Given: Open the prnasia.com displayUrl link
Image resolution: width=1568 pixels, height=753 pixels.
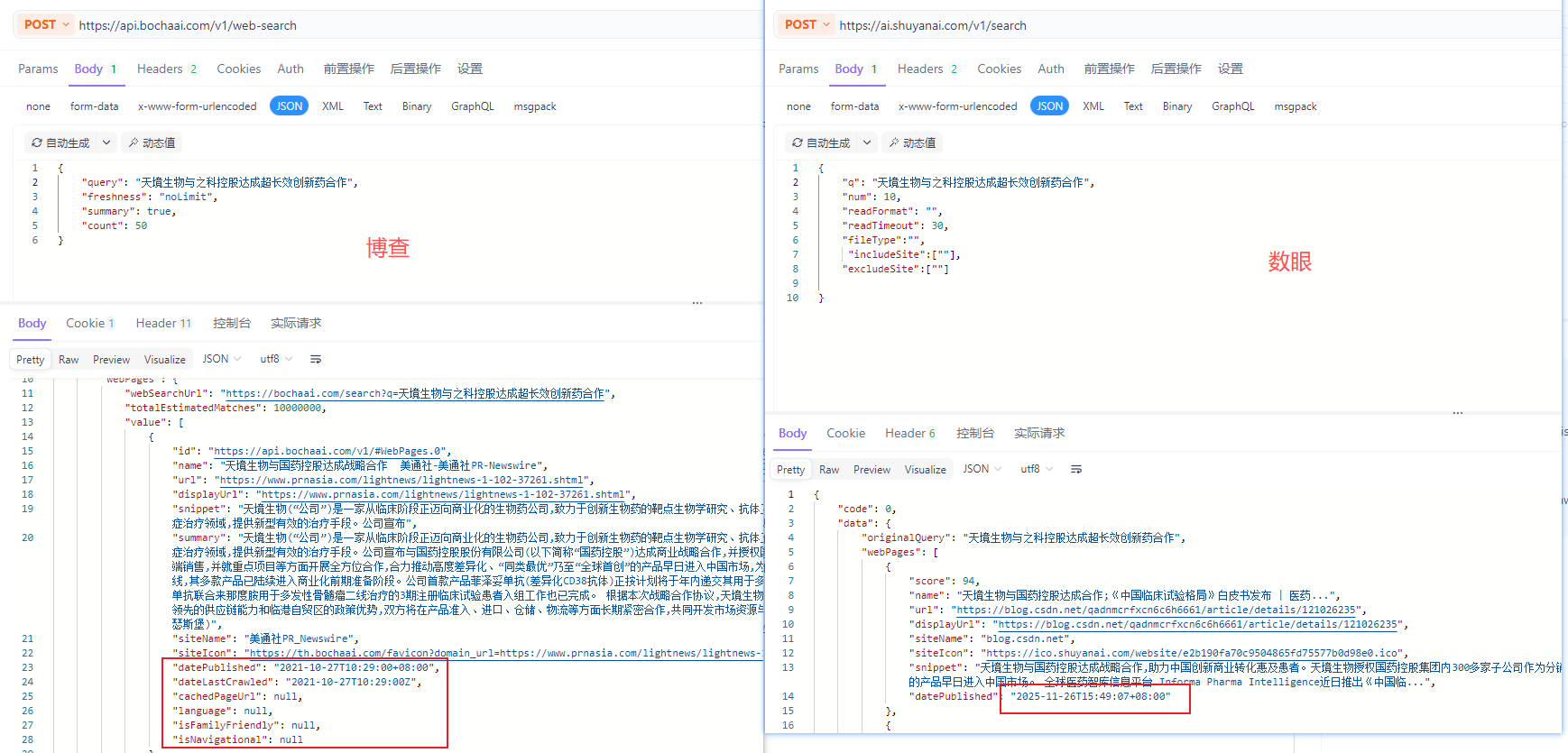Looking at the screenshot, I should [x=442, y=494].
